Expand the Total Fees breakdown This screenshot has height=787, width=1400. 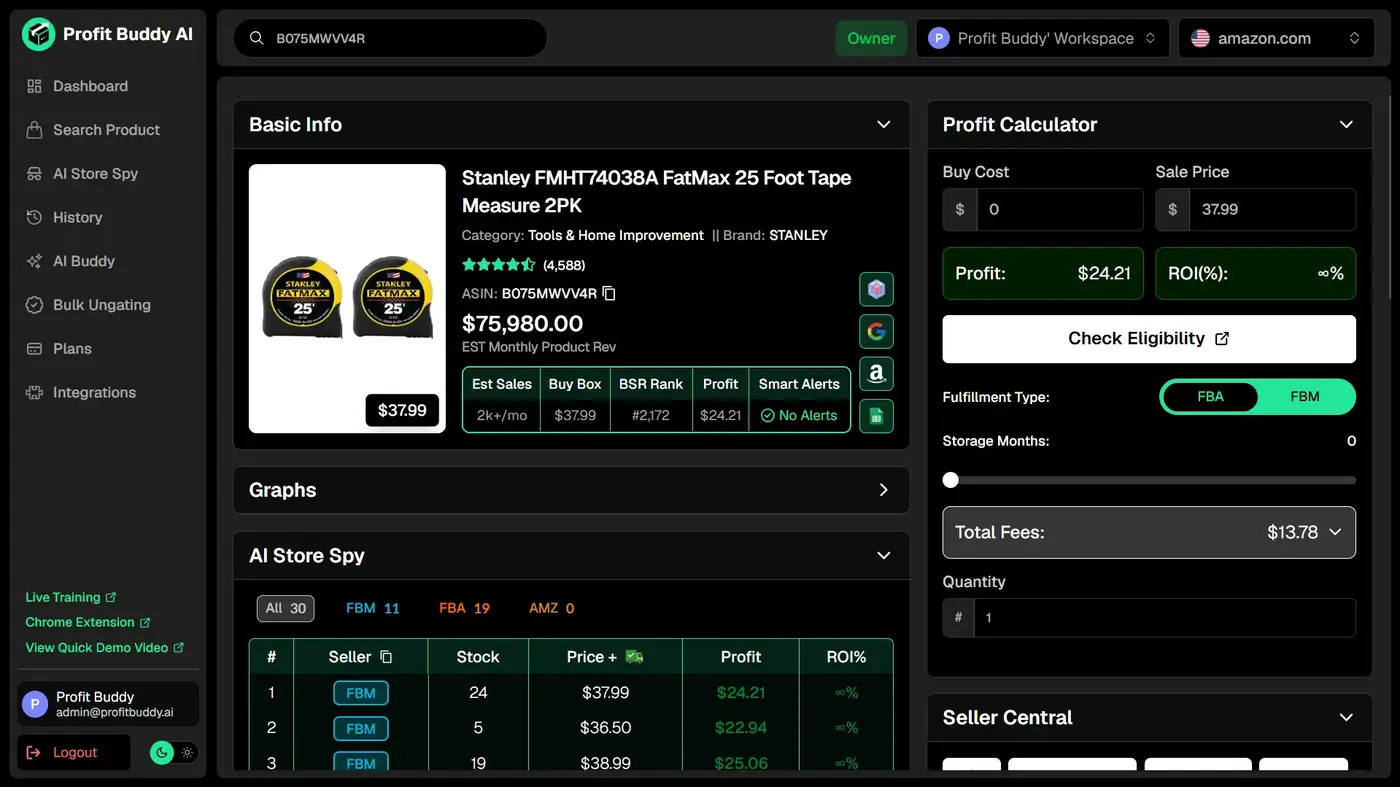(x=1149, y=532)
